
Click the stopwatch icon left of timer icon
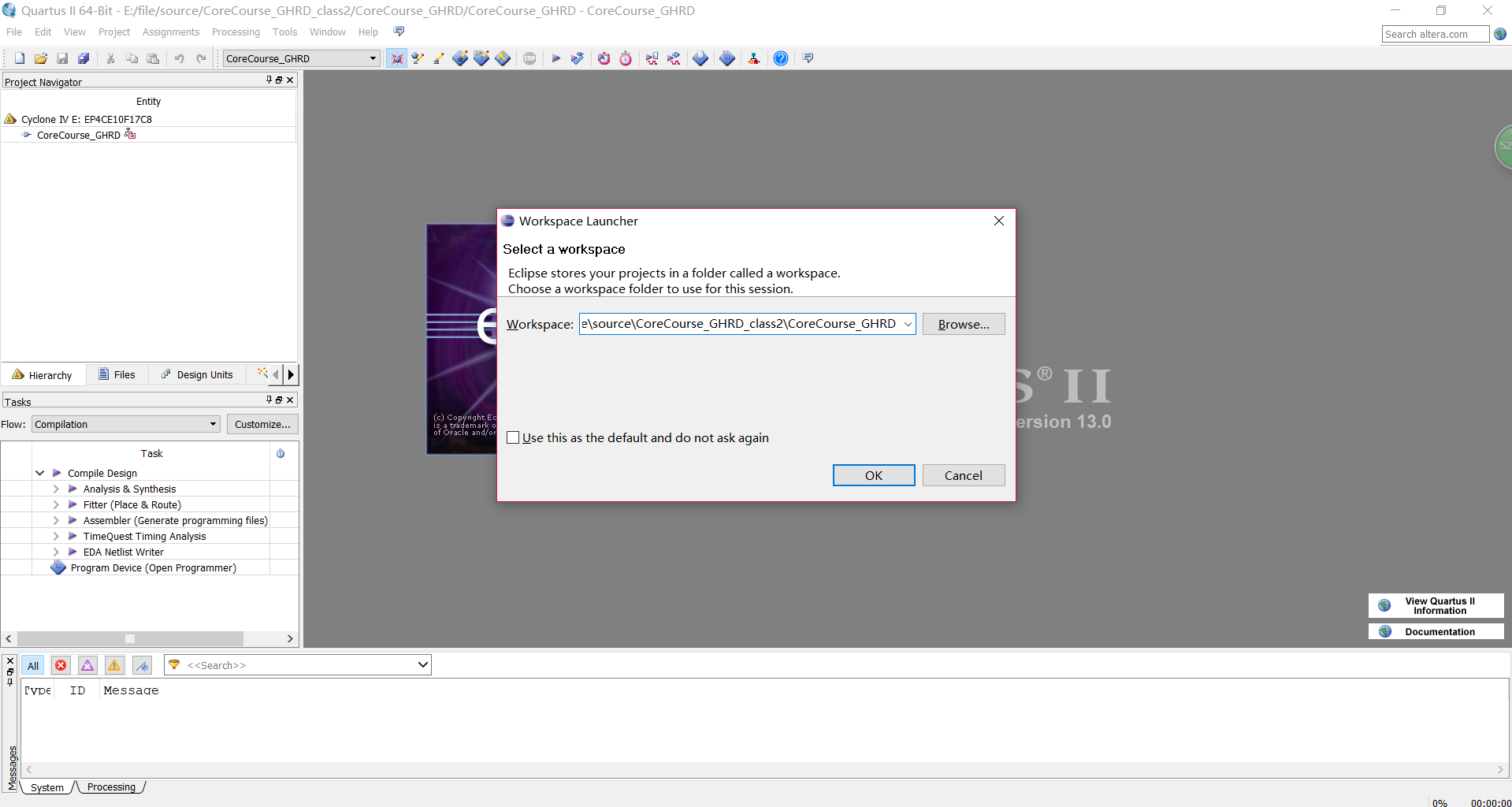click(604, 58)
